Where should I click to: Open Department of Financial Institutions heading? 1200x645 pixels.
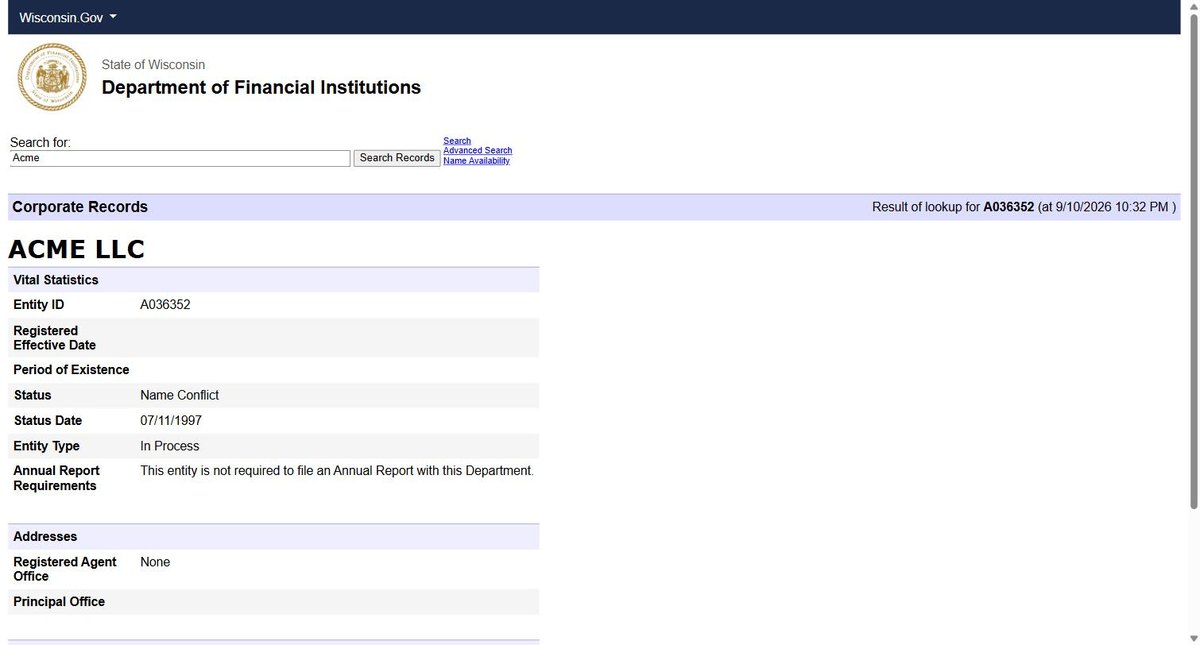pyautogui.click(x=261, y=87)
